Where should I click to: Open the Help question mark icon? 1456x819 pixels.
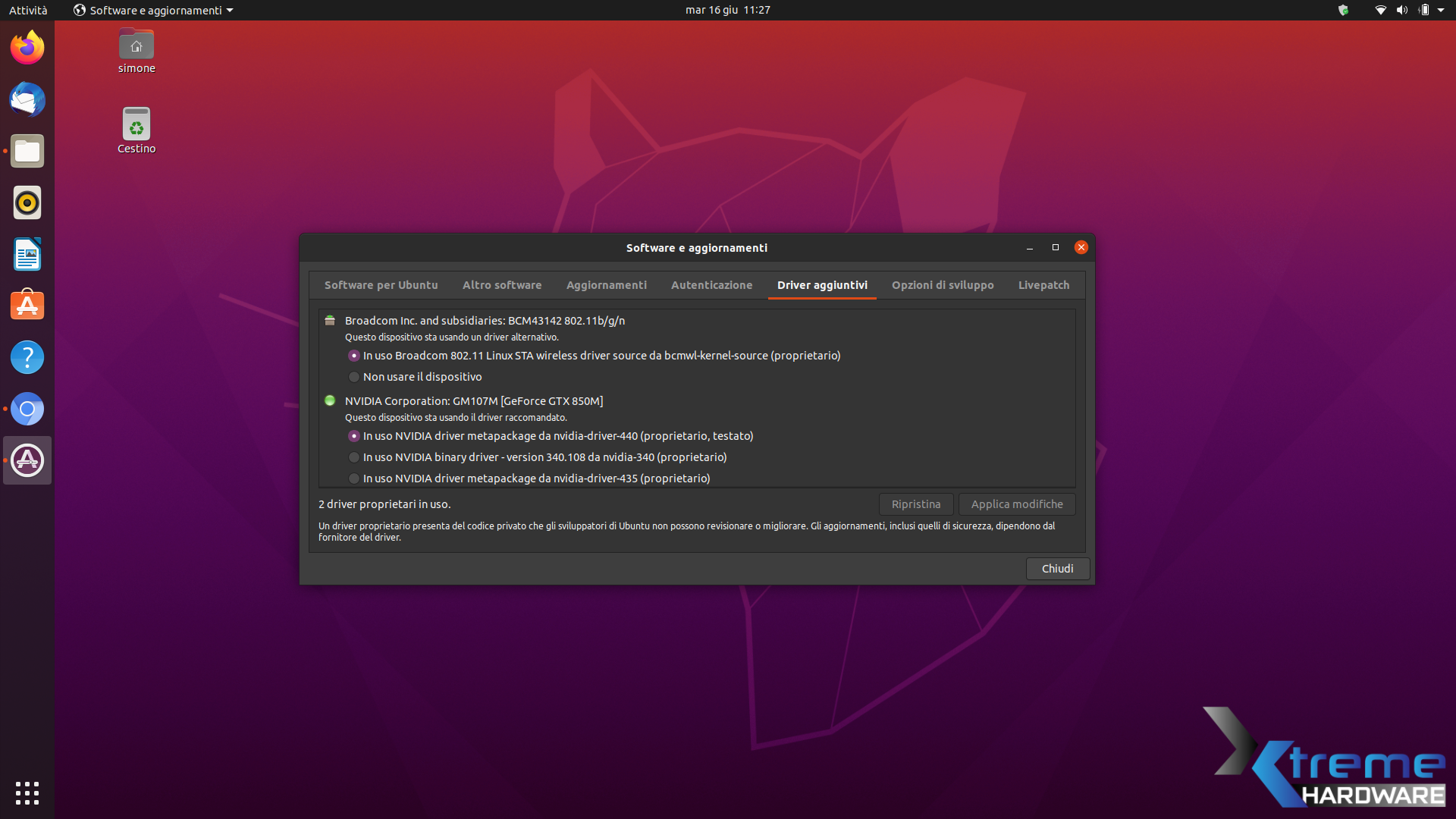point(27,357)
